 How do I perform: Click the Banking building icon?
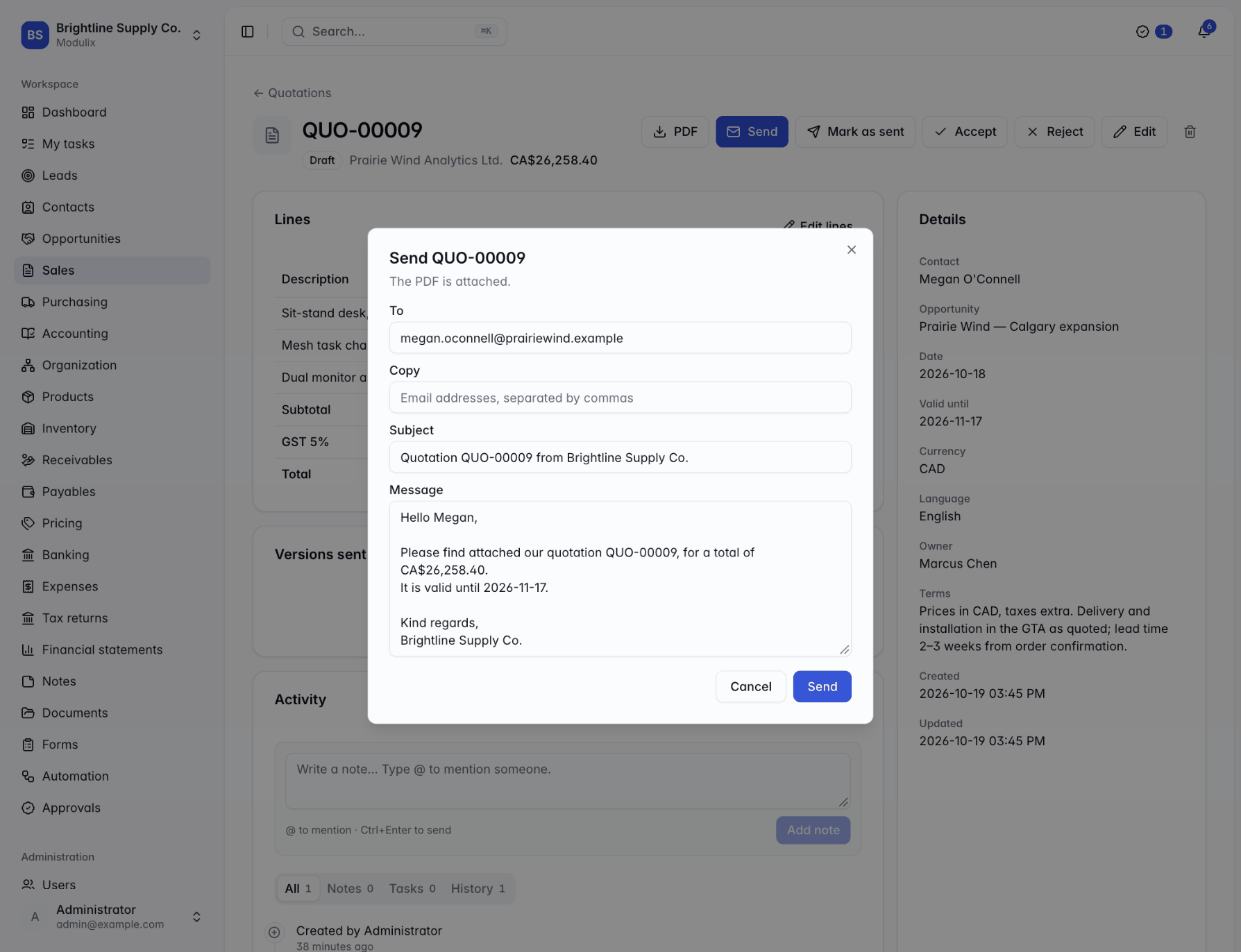(x=28, y=554)
